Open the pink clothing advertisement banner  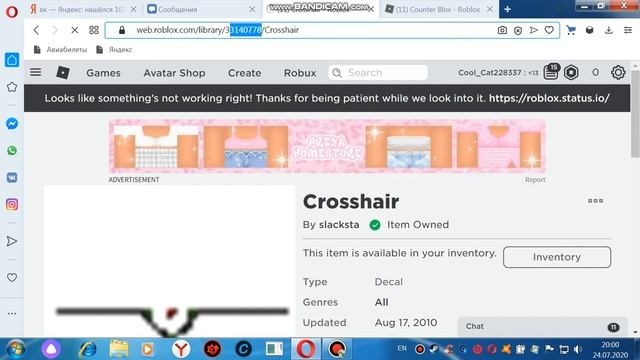[x=327, y=147]
